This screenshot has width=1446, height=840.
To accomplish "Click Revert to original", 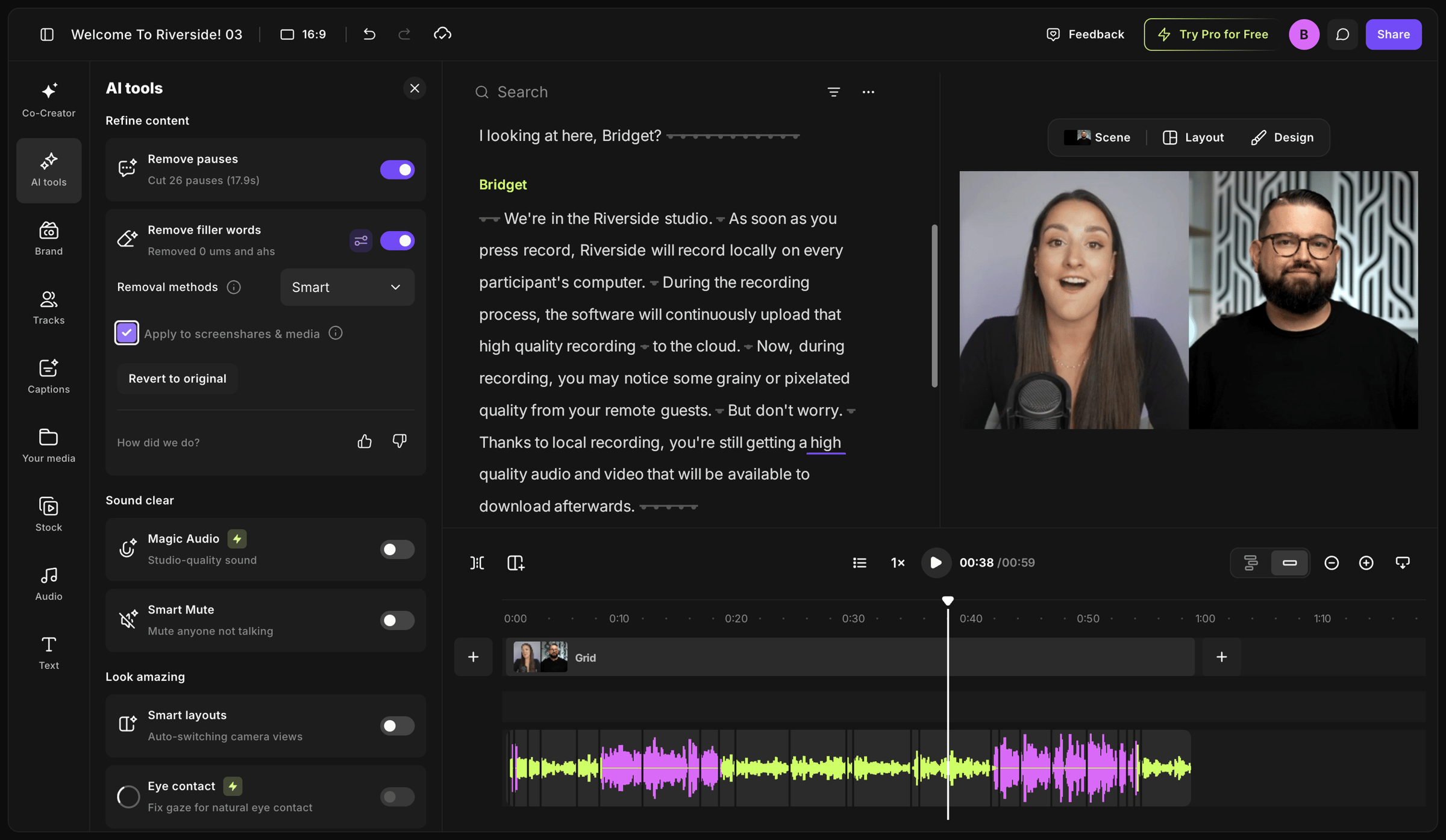I will point(177,378).
